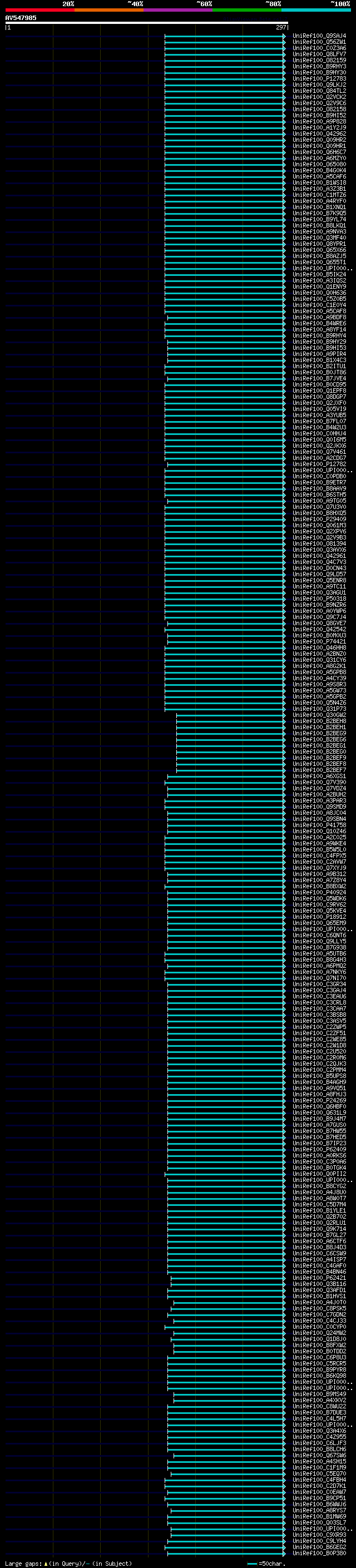Image resolution: width=356 pixels, height=1568 pixels.
Task: Select the cyan ~100% legend bar
Action: [317, 10]
